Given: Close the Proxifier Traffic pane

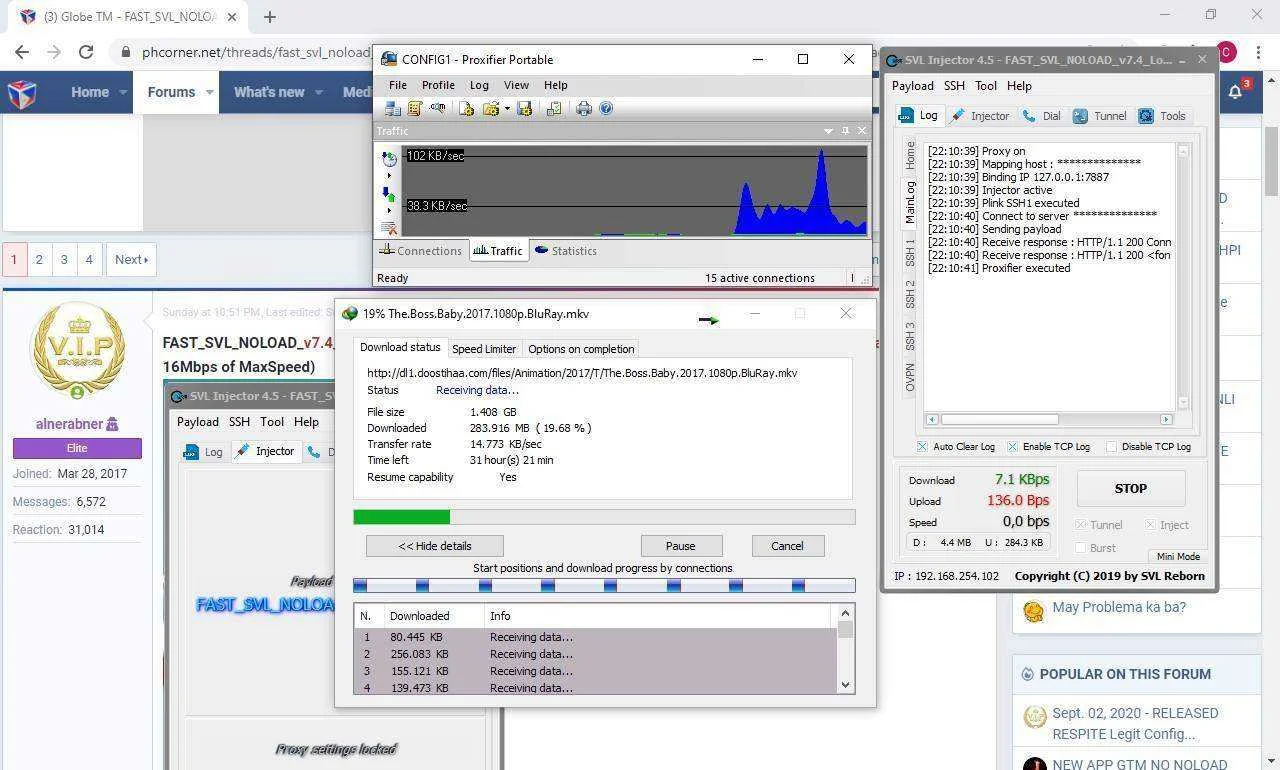Looking at the screenshot, I should click(862, 131).
